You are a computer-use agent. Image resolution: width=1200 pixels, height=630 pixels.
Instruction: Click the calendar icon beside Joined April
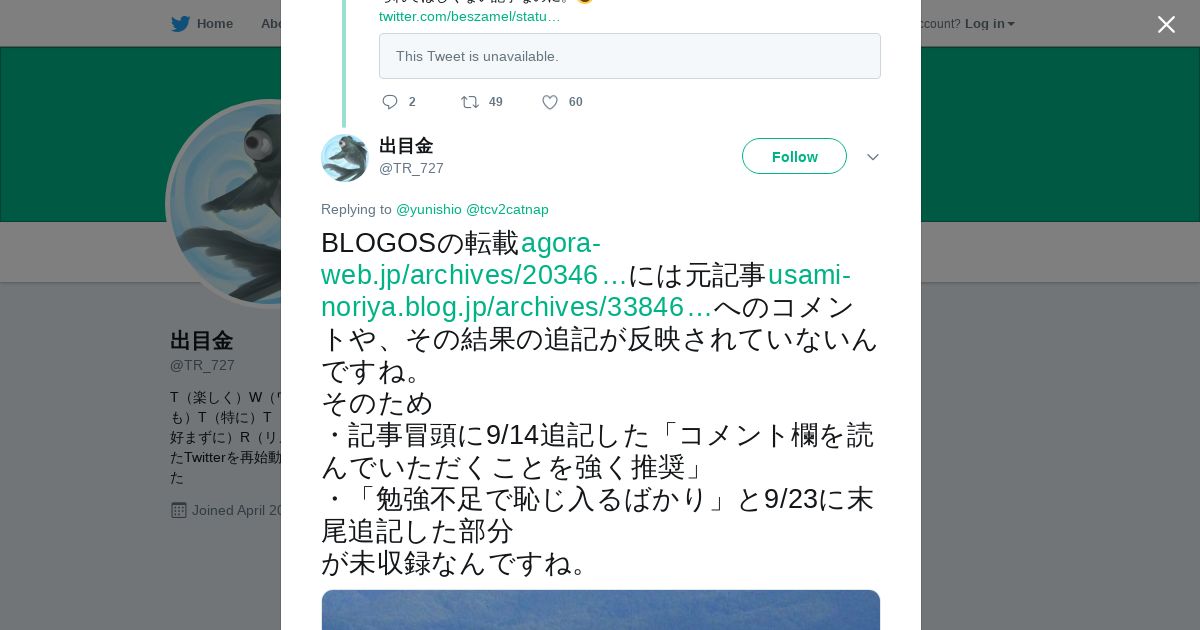point(179,510)
